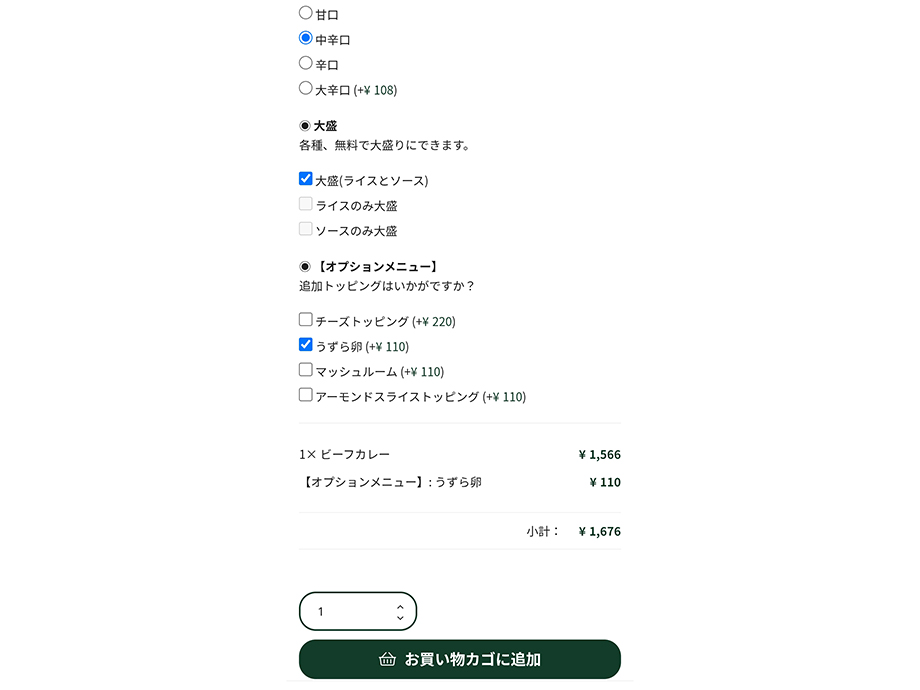The height and width of the screenshot is (690, 920).
Task: Add マッシュルーム (+¥110) topping
Action: [305, 369]
